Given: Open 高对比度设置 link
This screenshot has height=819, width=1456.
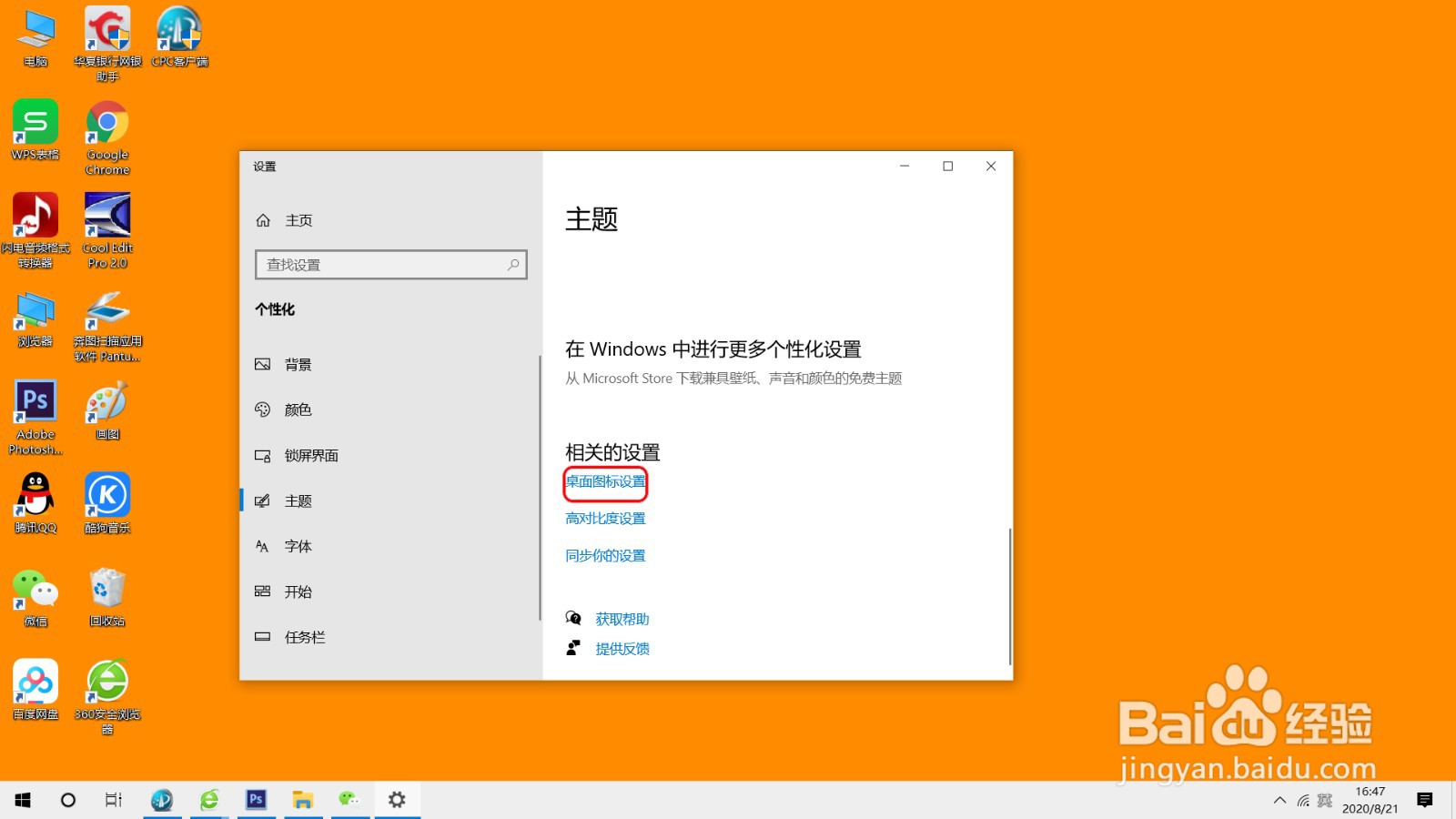Looking at the screenshot, I should 605,518.
